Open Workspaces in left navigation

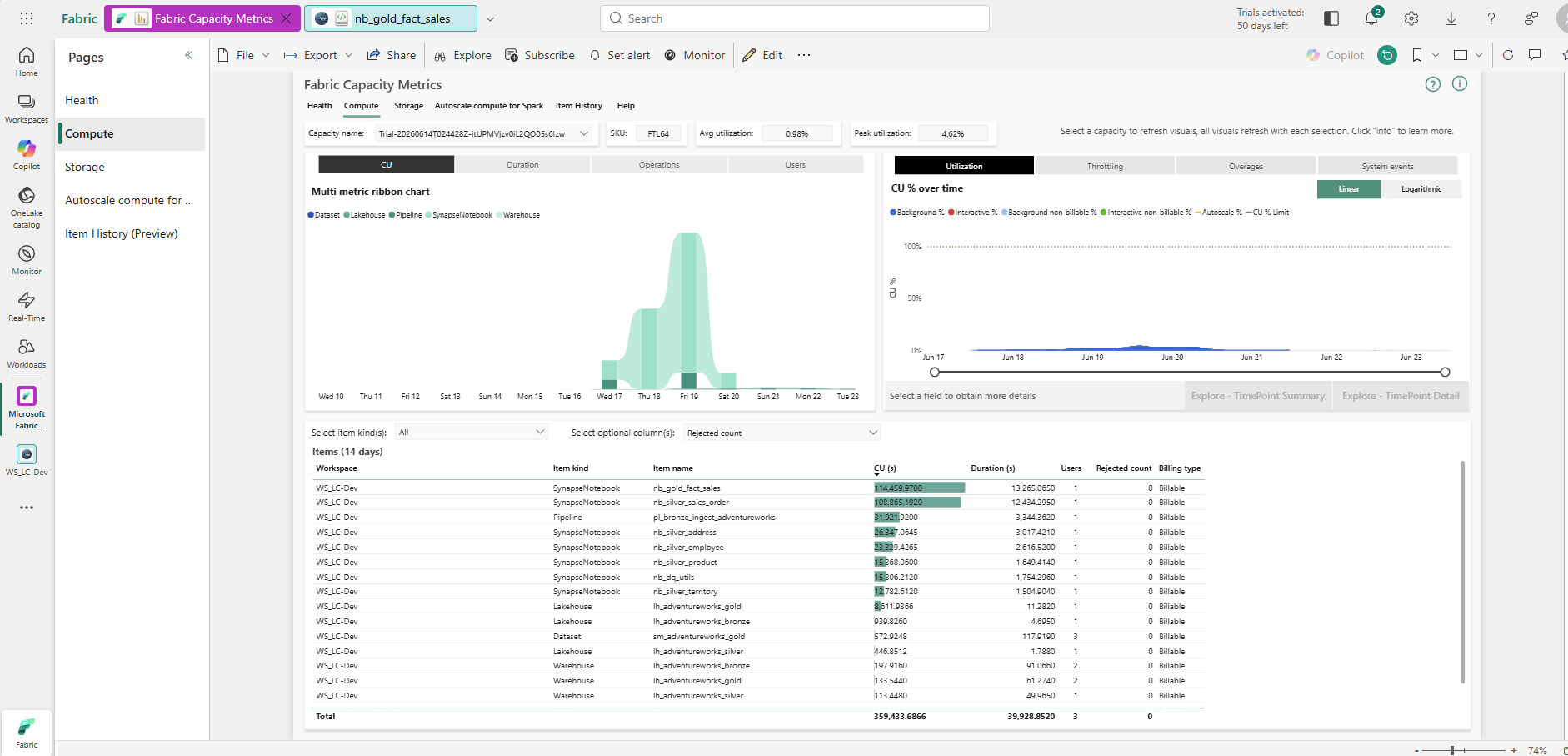point(27,108)
